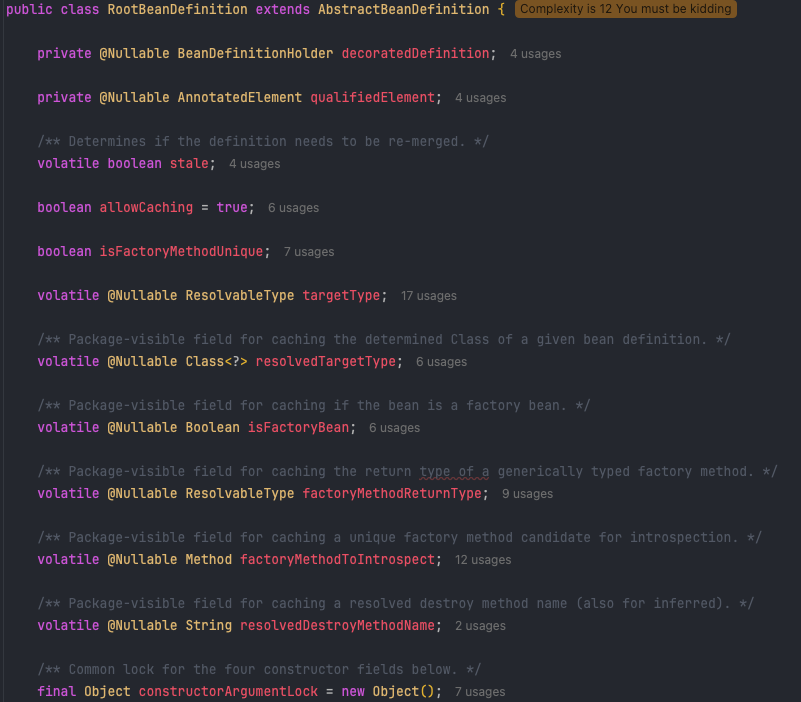Click the 'Complexity is 12 You must be kidding' hint
The height and width of the screenshot is (702, 801).
[x=625, y=9]
